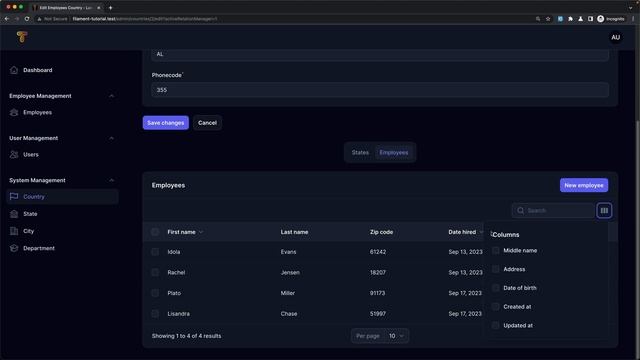Click the employees Search field
Screen dimensions: 640x360
click(x=553, y=211)
